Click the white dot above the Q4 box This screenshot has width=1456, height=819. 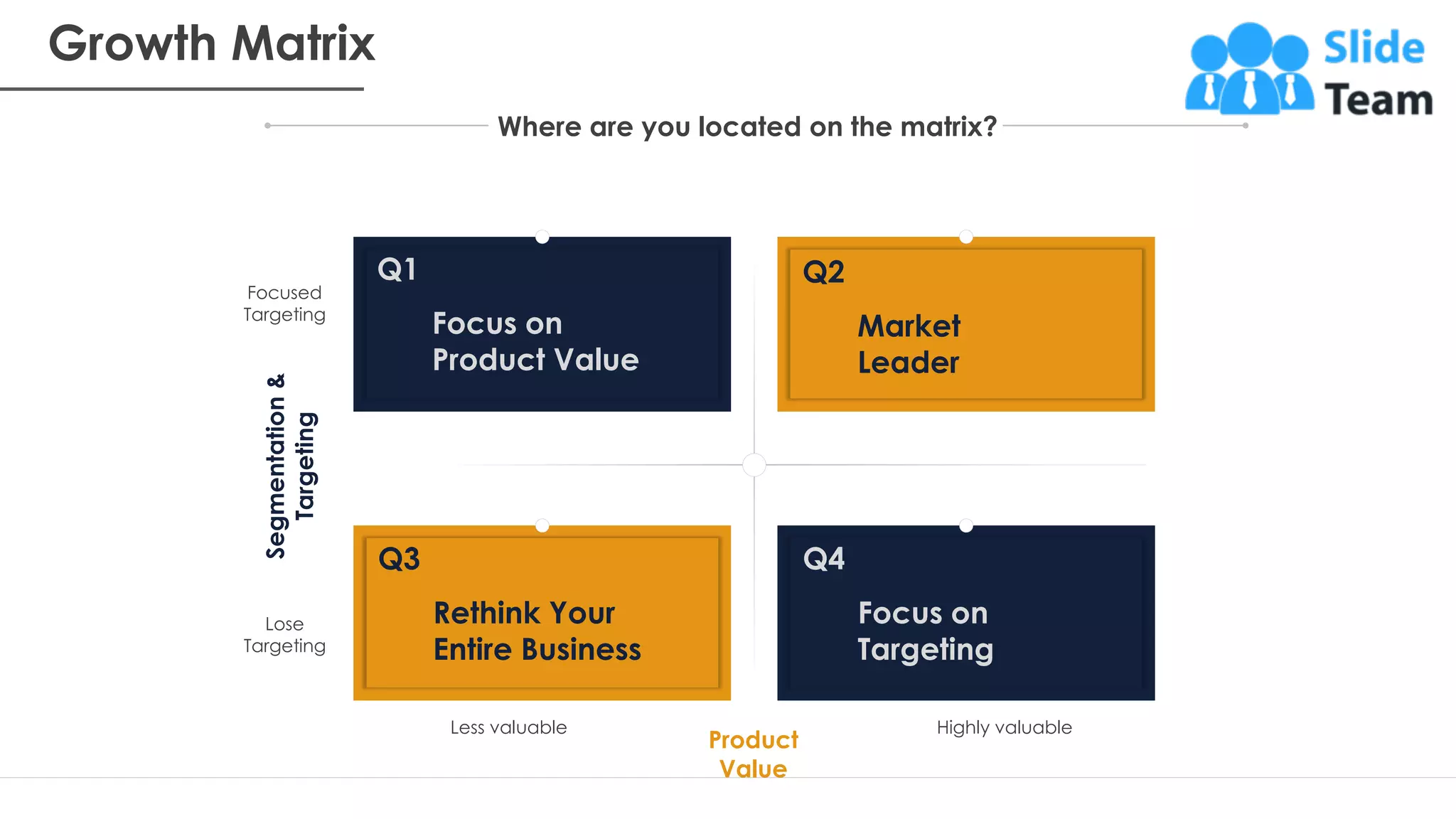(x=965, y=525)
